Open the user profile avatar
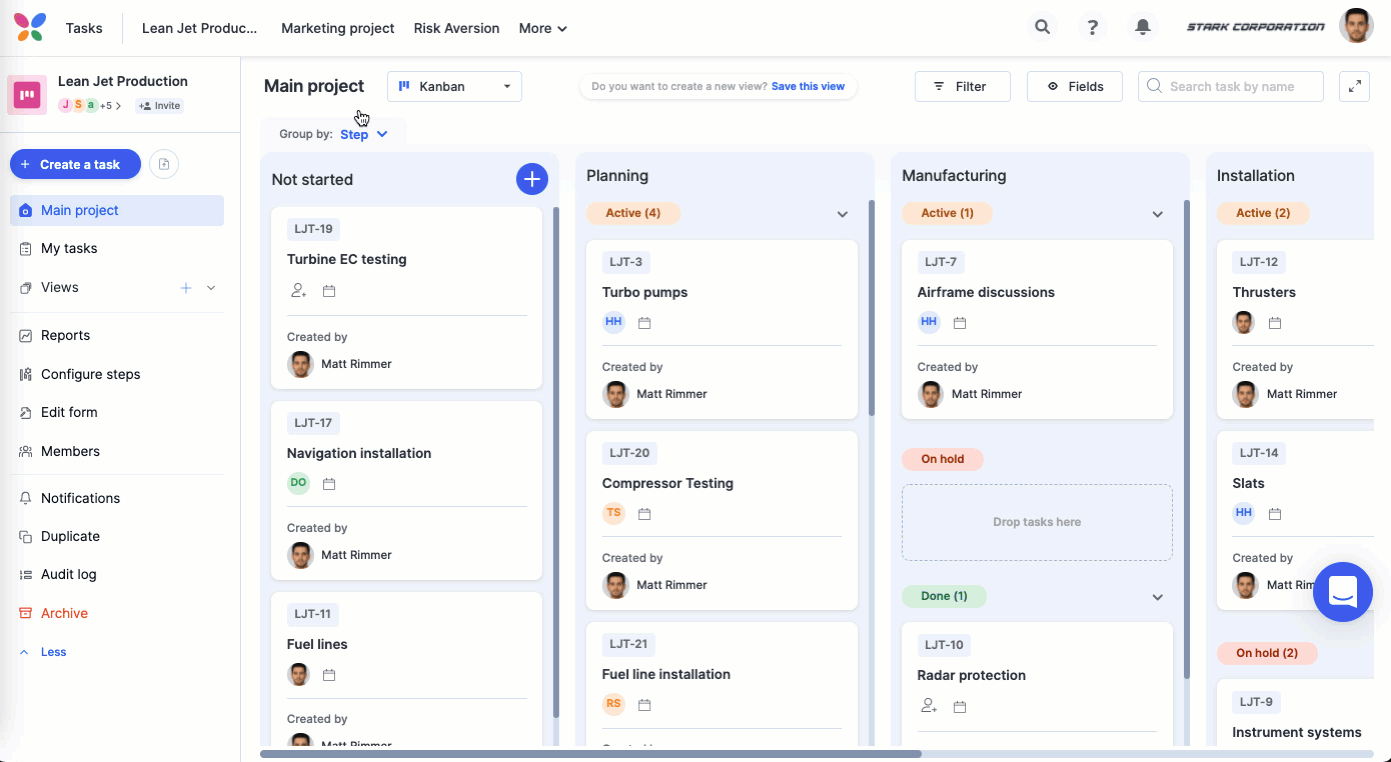 tap(1356, 26)
